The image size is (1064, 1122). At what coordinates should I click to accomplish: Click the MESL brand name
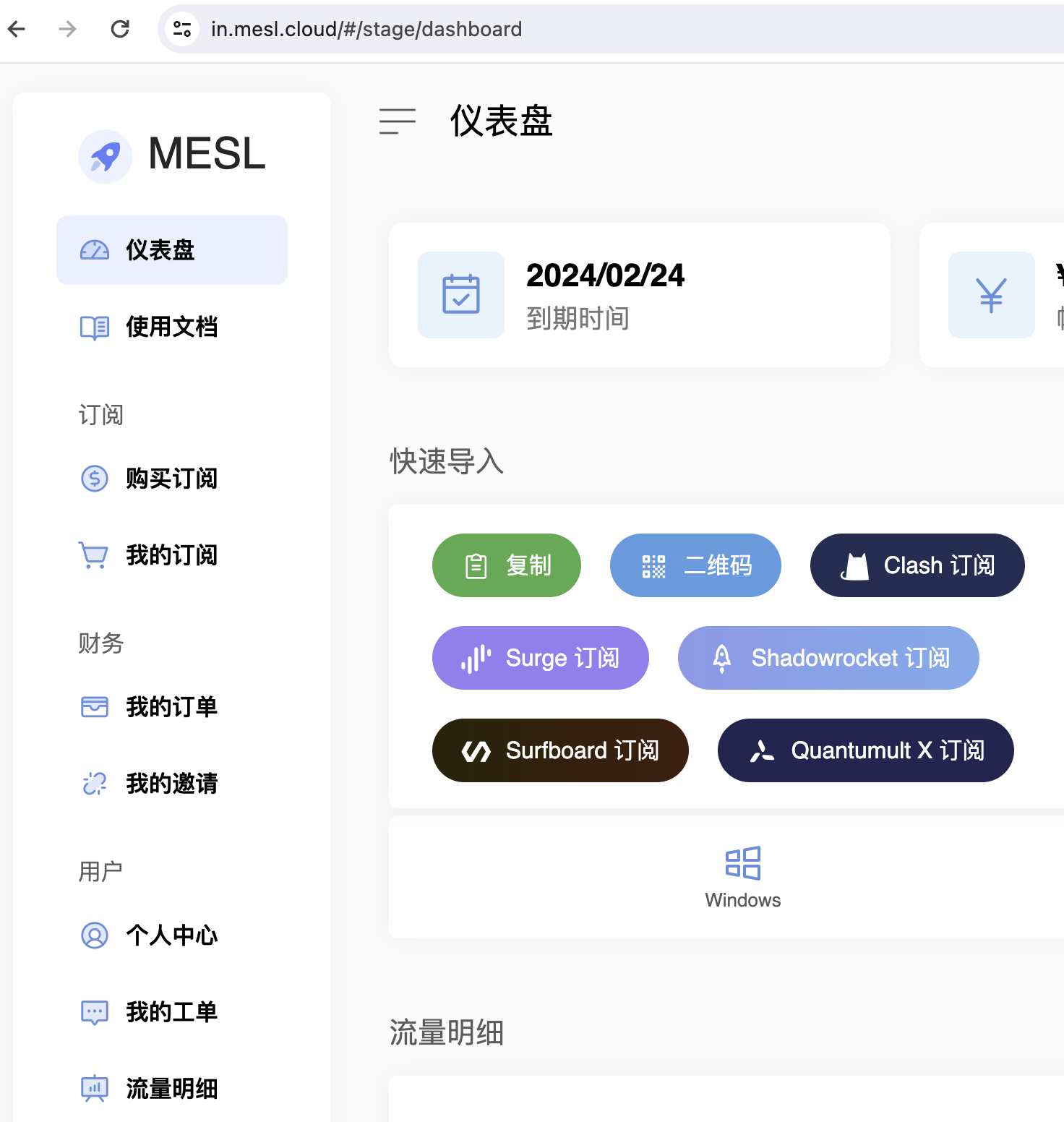pyautogui.click(x=207, y=154)
